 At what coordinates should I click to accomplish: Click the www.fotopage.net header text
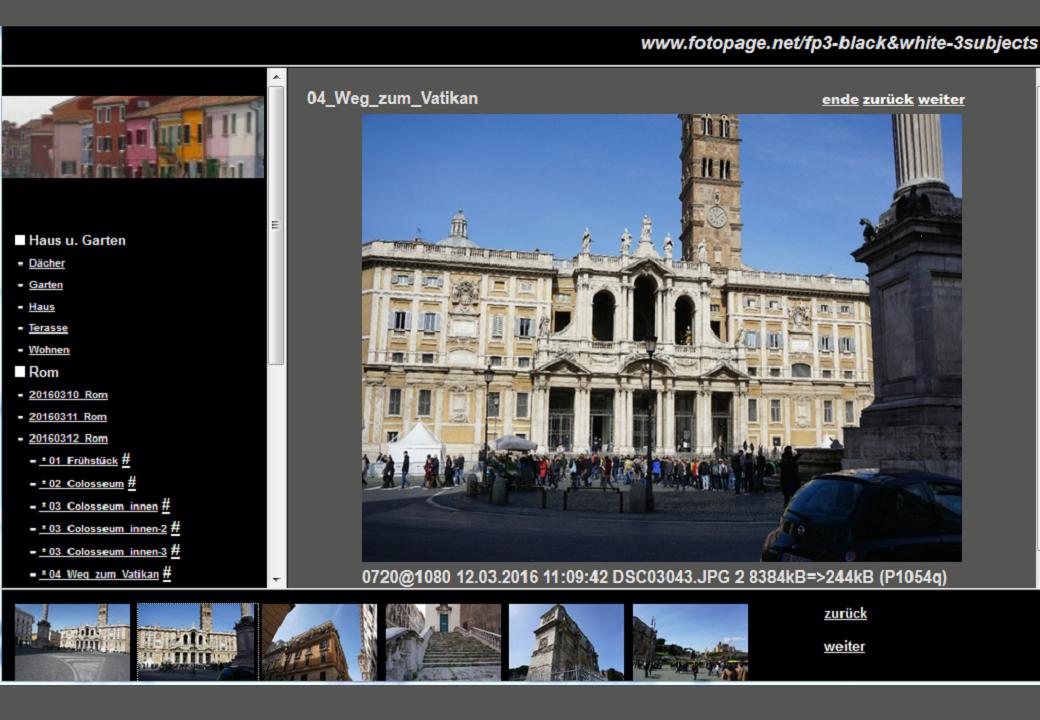[x=839, y=44]
